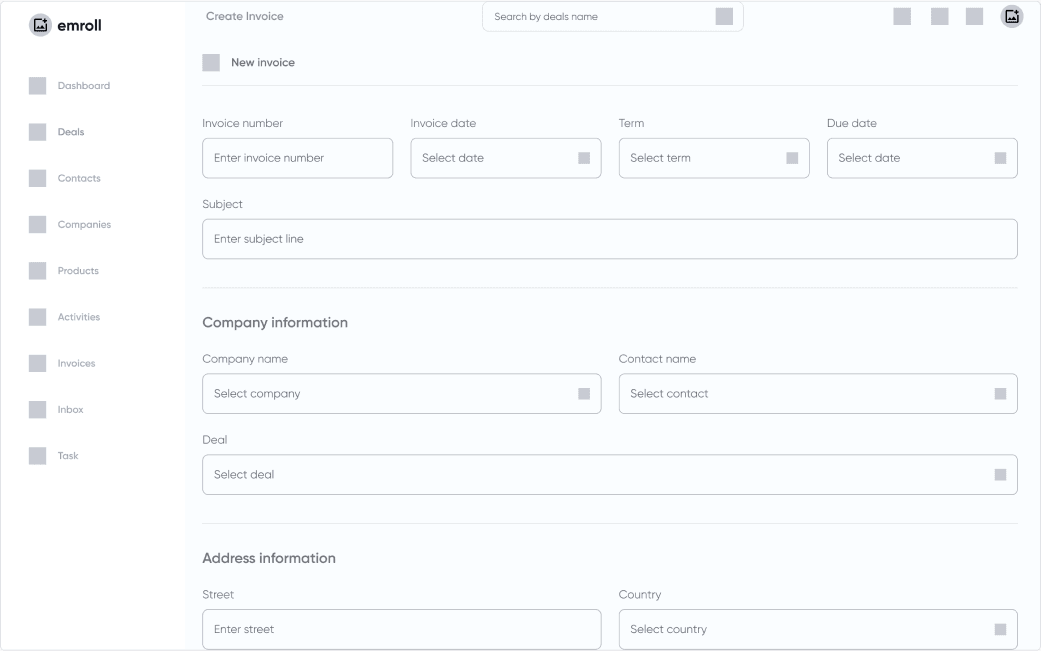Open the Inbox section from the sidebar
The height and width of the screenshot is (651, 1041).
point(38,409)
